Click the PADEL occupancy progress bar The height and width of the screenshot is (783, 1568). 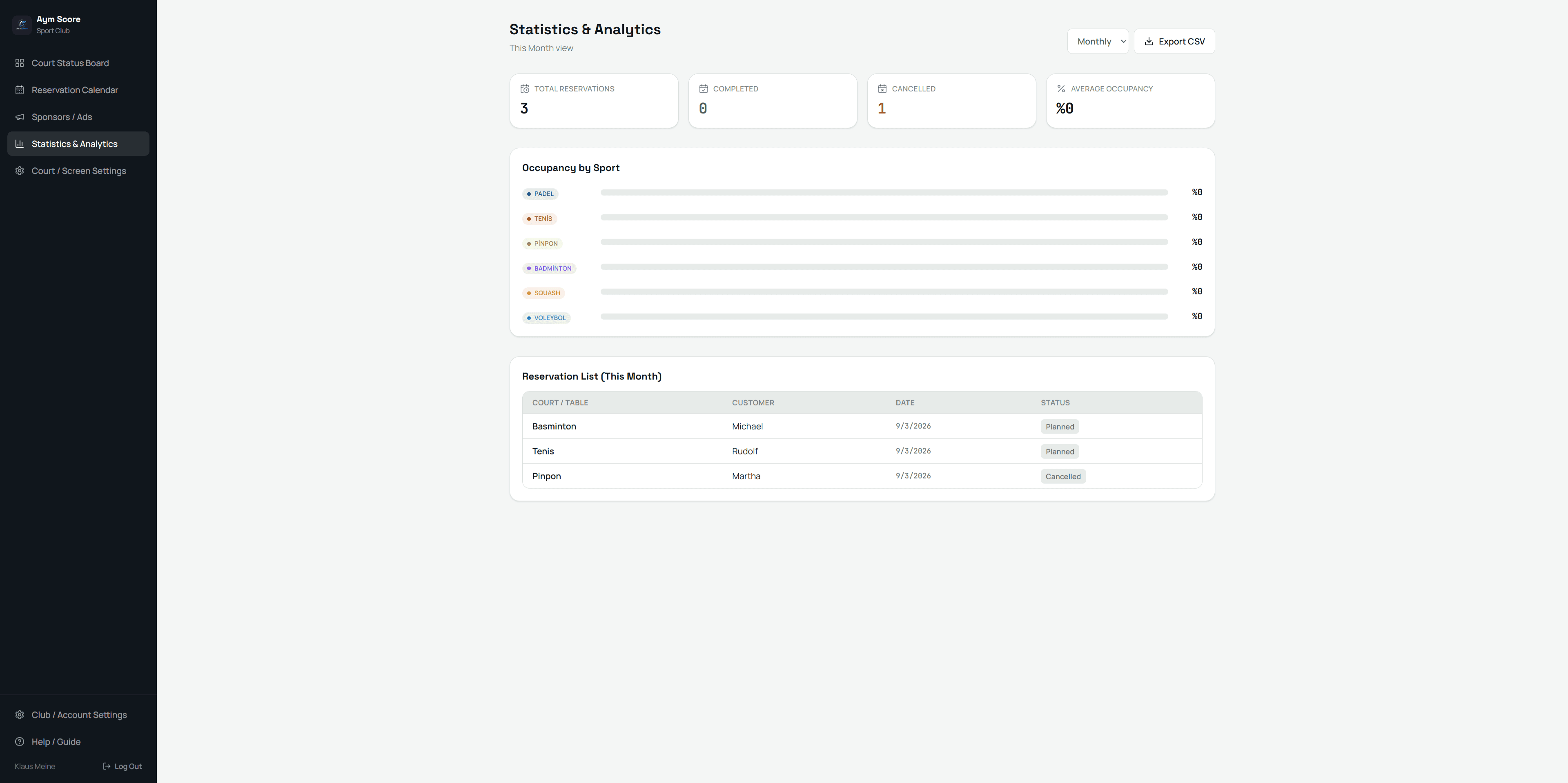[884, 192]
